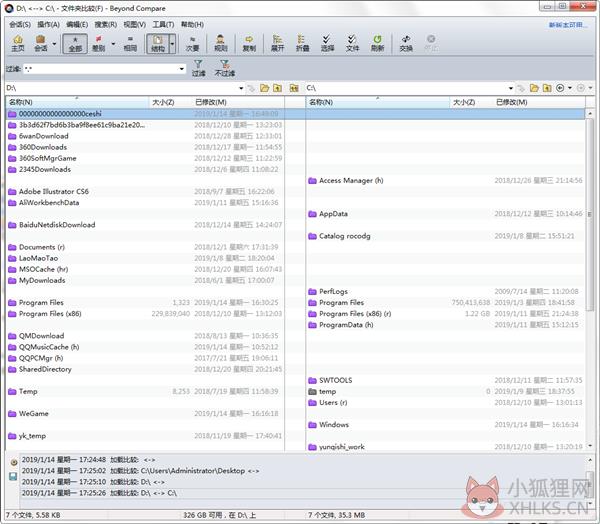The image size is (600, 524).
Task: Click the No filter (不过滤) funnel icon
Action: point(225,68)
